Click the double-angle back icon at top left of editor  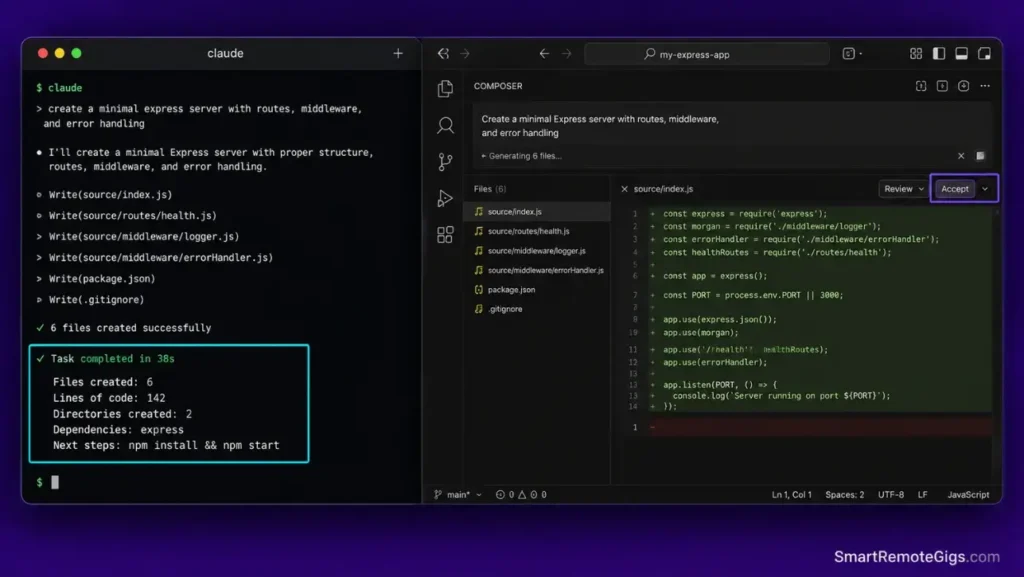[443, 54]
